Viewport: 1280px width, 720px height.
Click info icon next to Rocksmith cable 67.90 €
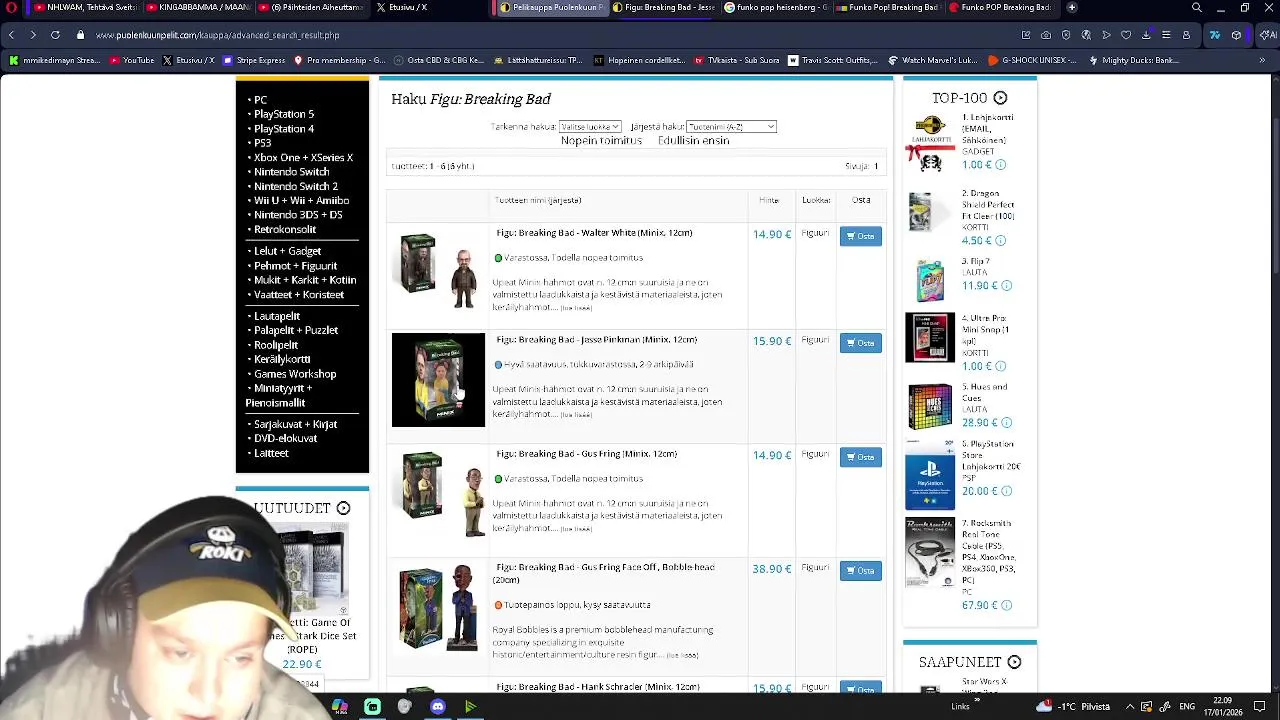coord(1006,605)
